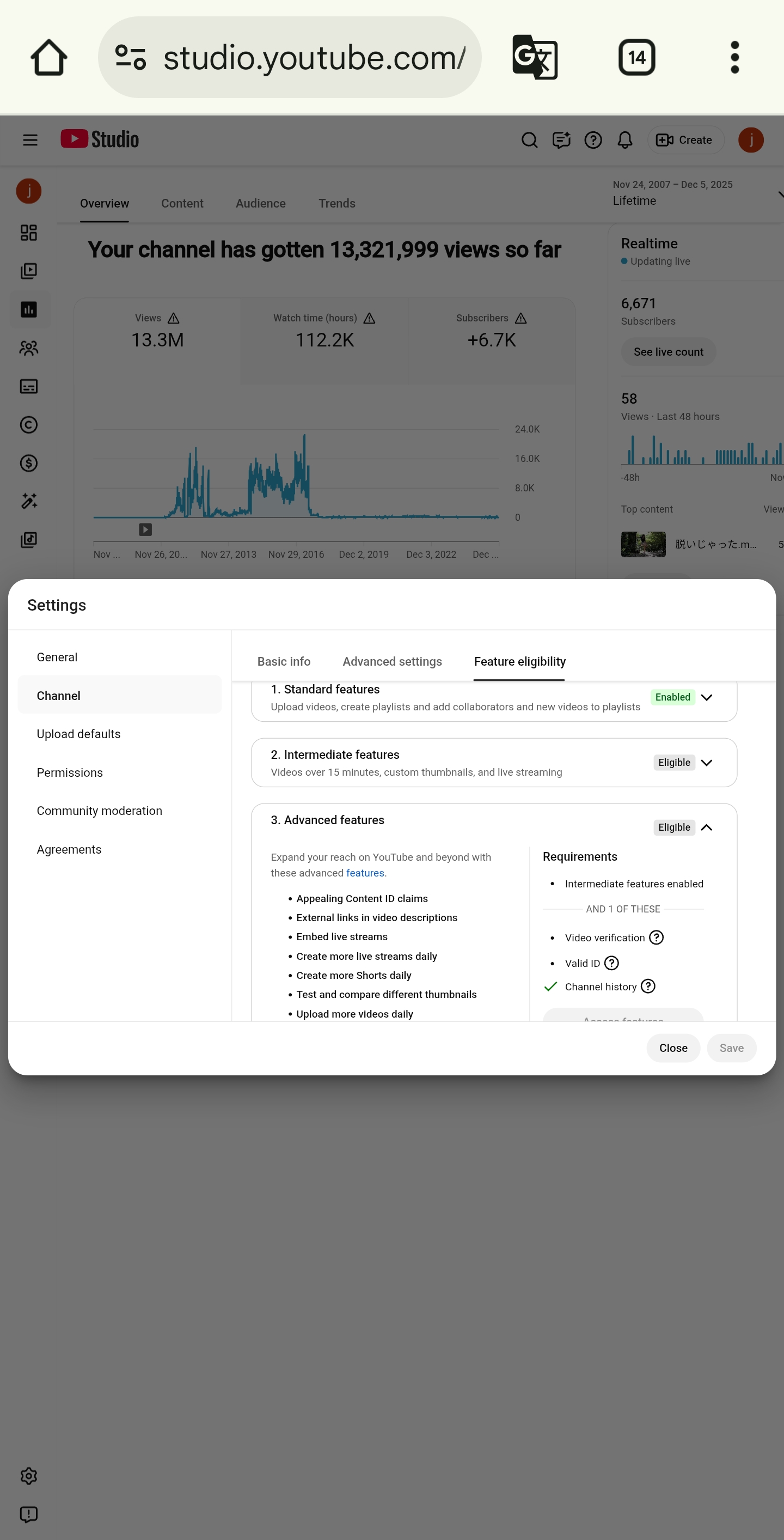The height and width of the screenshot is (1540, 784).
Task: Click the Save button in Settings
Action: [731, 1048]
